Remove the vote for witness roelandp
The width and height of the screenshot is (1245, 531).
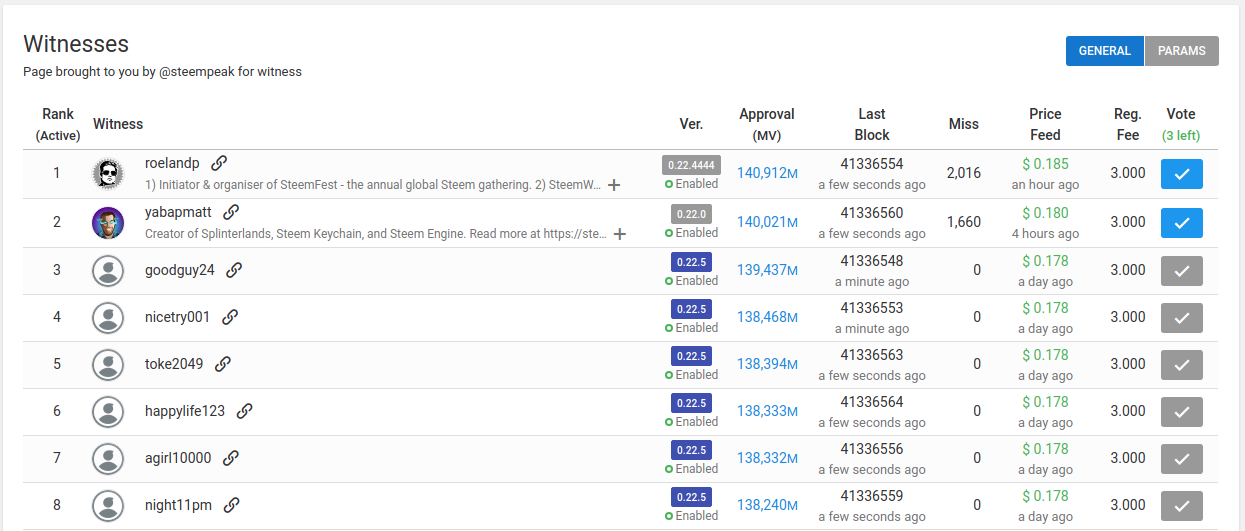(x=1181, y=174)
